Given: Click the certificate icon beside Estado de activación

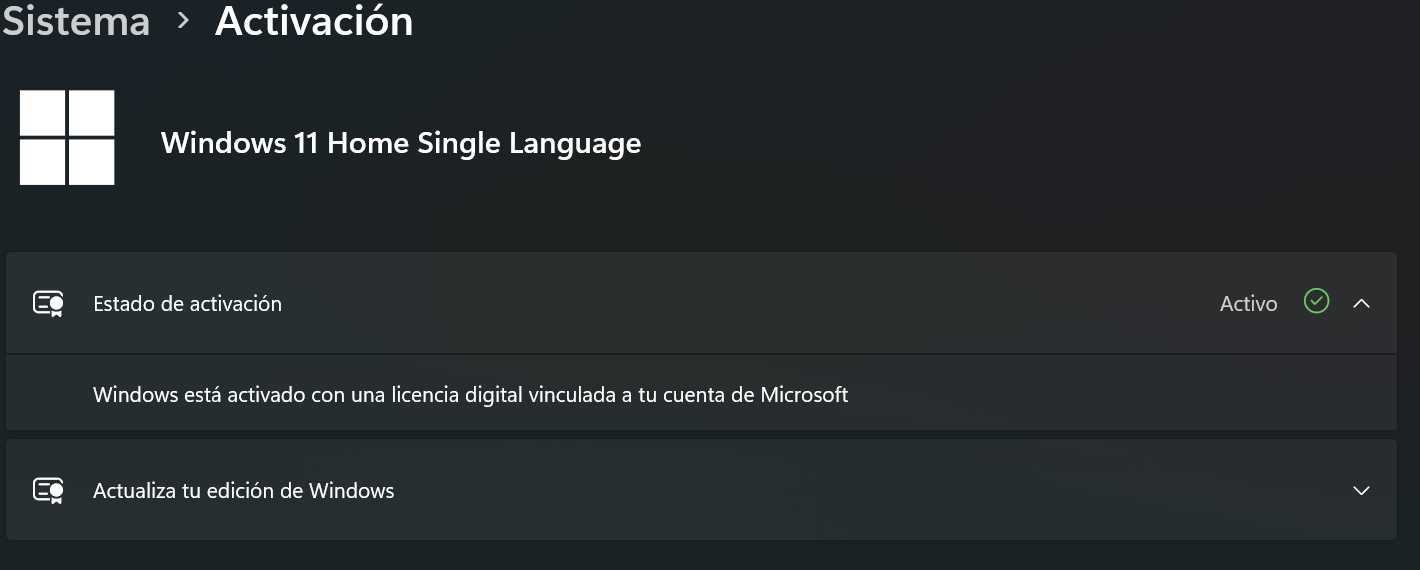Looking at the screenshot, I should (48, 304).
